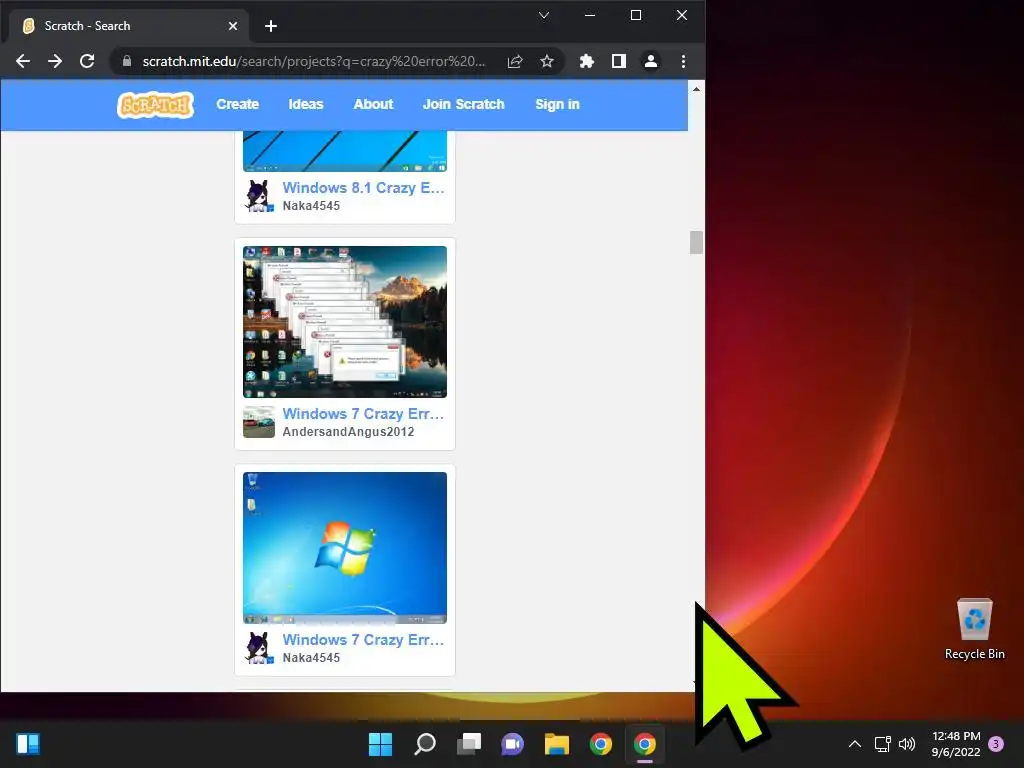
Task: Click Naka4545 avatar beside Windows 8.1 project
Action: 259,196
